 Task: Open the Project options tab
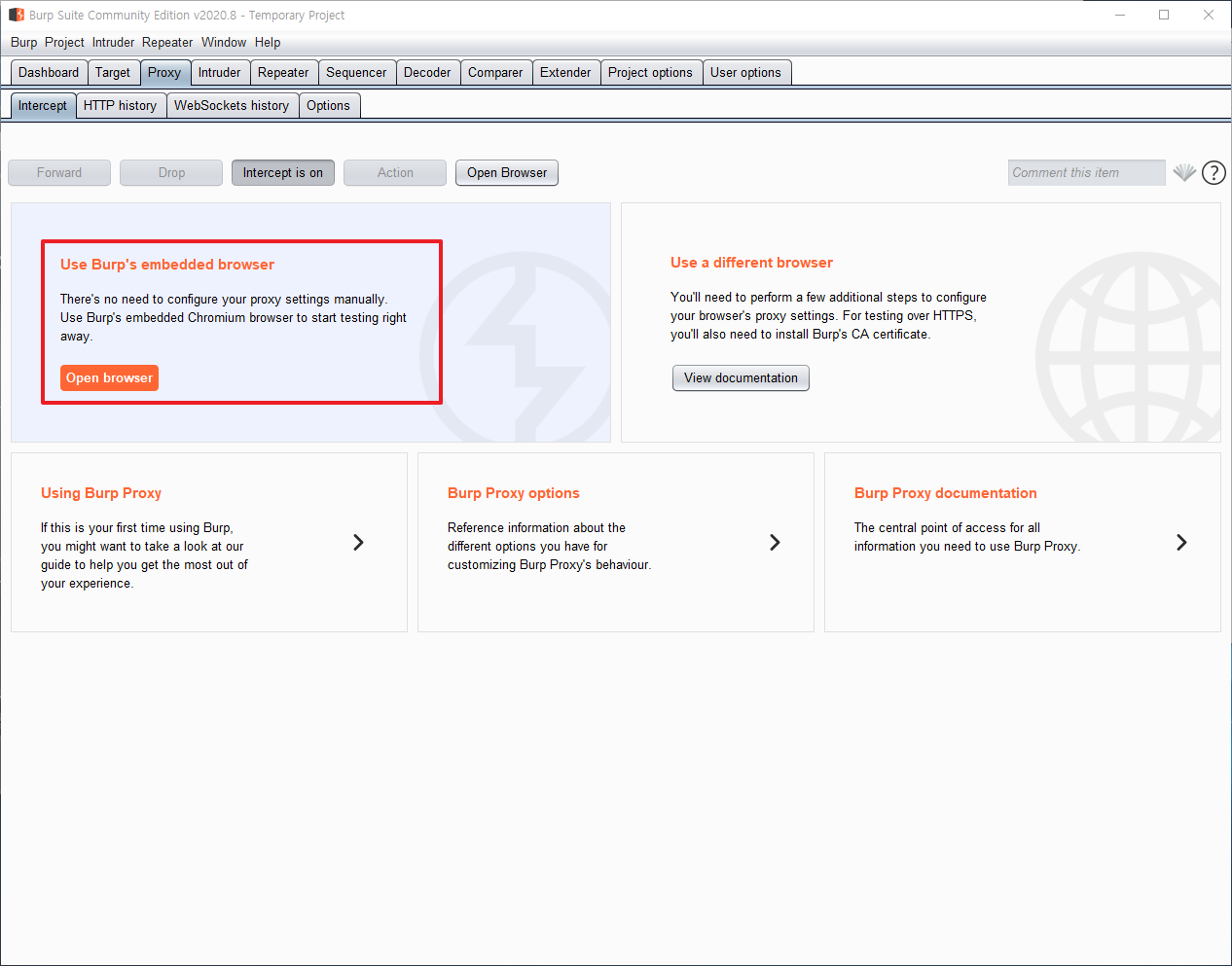(650, 72)
